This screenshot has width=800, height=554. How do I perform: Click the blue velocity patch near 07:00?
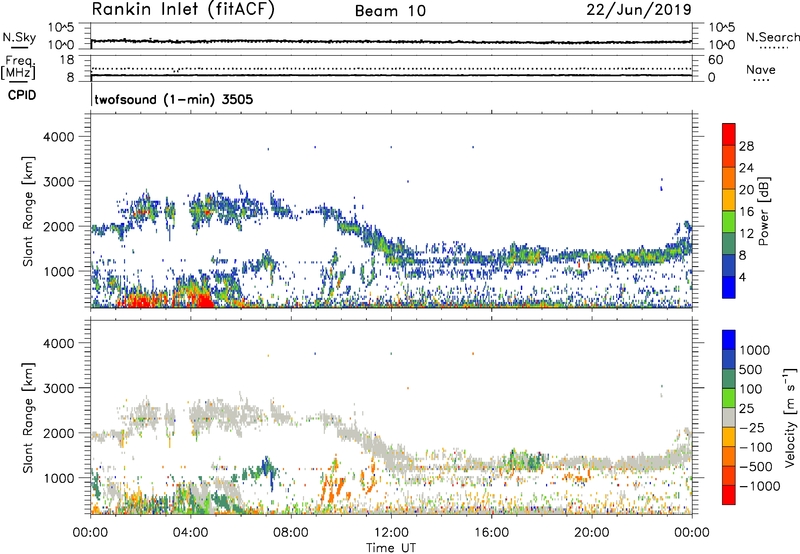click(267, 468)
